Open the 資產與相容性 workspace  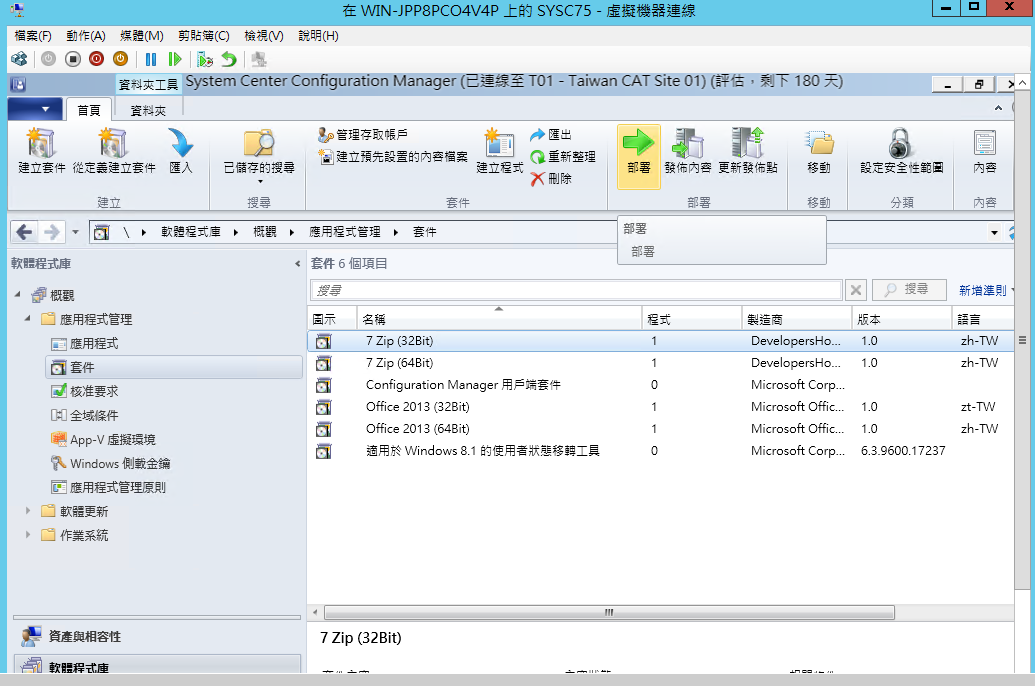(156, 636)
